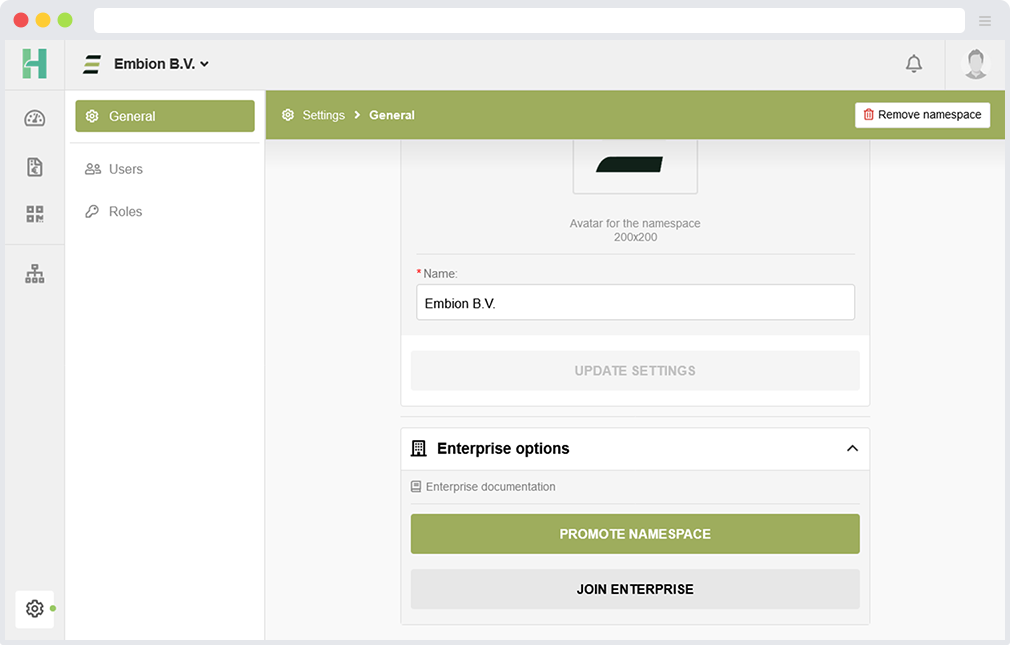The width and height of the screenshot is (1010, 645).
Task: Click the namespace avatar thumbnail
Action: coord(635,165)
